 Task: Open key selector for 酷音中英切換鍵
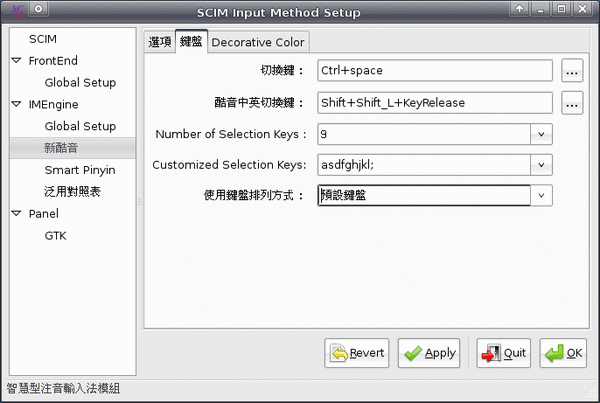[x=572, y=103]
